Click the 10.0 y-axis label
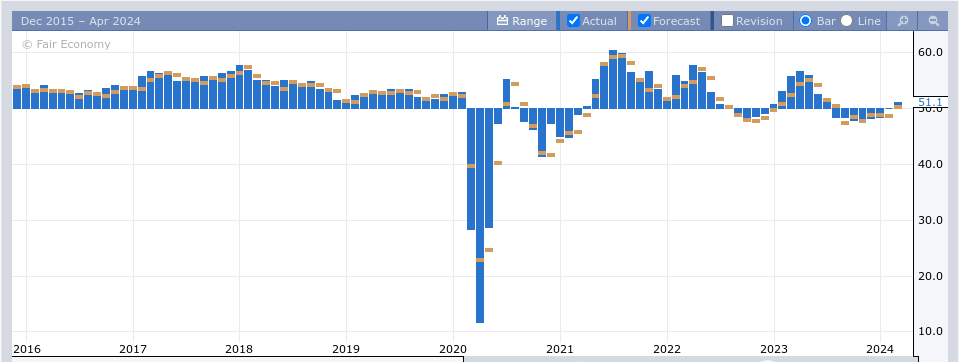959x362 pixels. point(930,331)
